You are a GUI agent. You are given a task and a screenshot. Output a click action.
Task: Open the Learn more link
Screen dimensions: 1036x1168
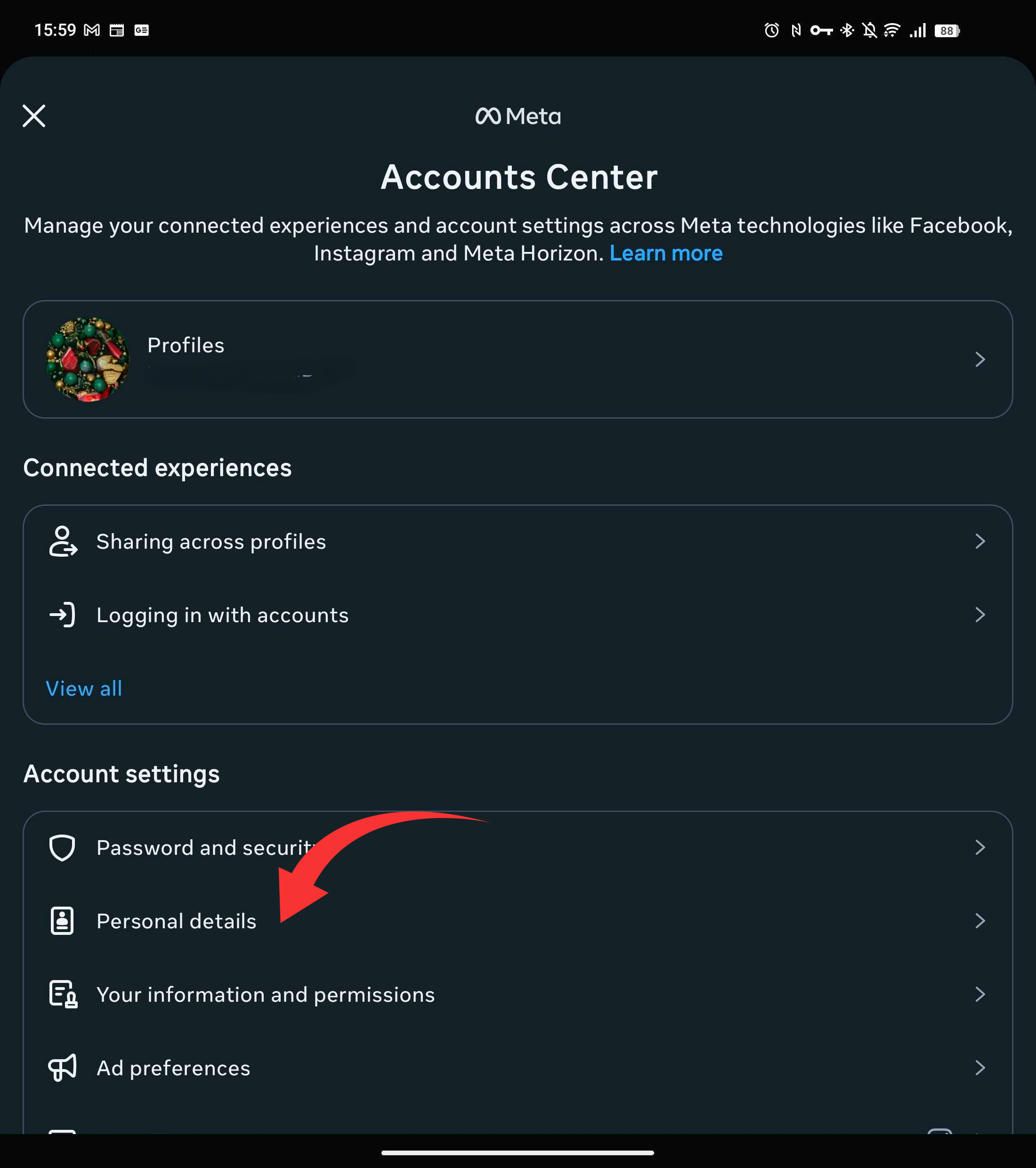666,253
